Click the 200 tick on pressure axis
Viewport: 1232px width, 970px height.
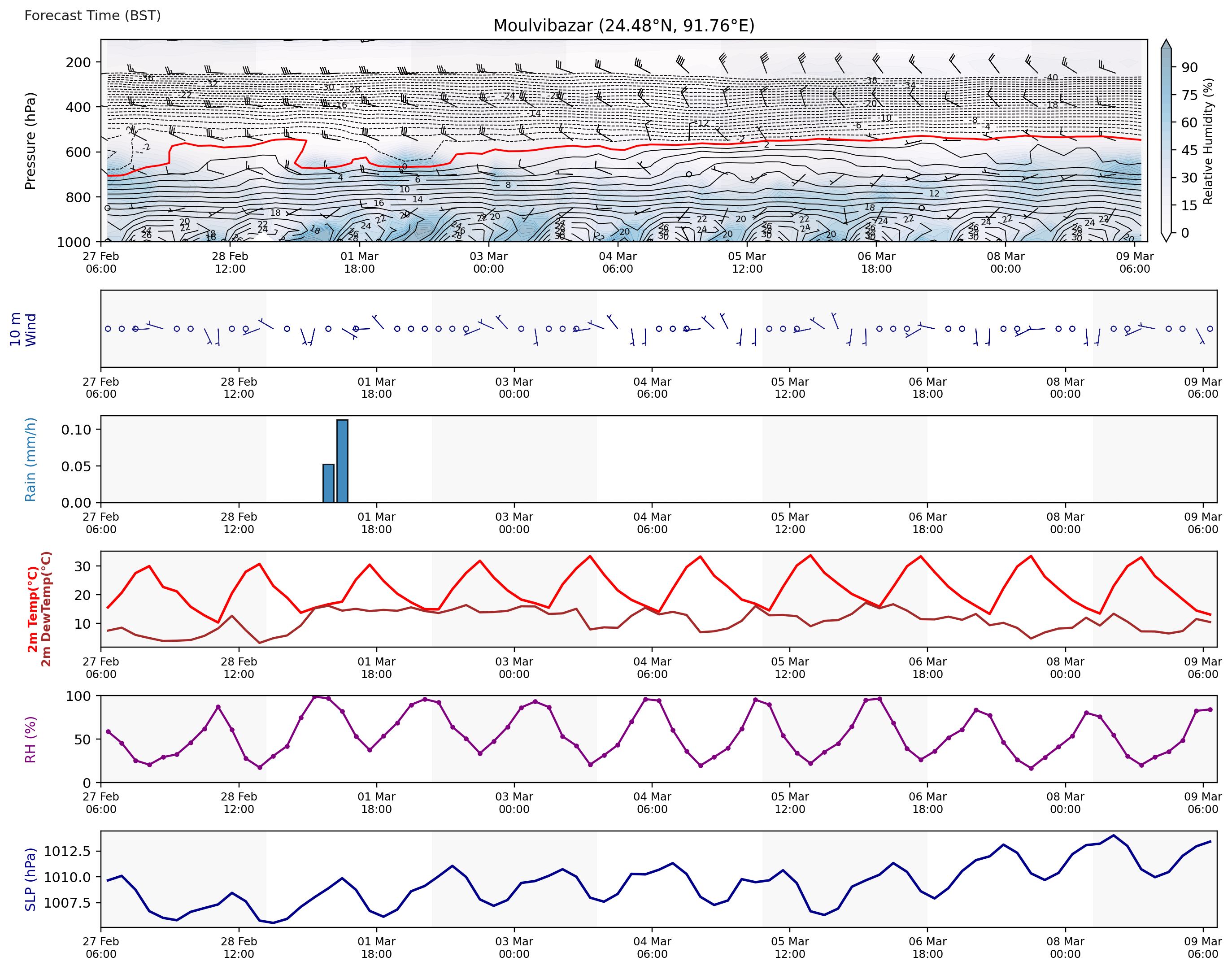click(x=78, y=62)
